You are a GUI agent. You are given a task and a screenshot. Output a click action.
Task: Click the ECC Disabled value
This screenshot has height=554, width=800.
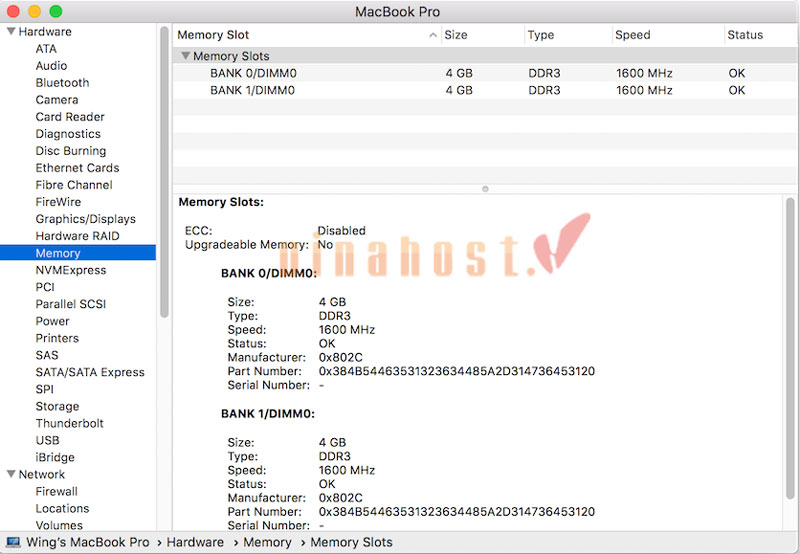(x=341, y=231)
